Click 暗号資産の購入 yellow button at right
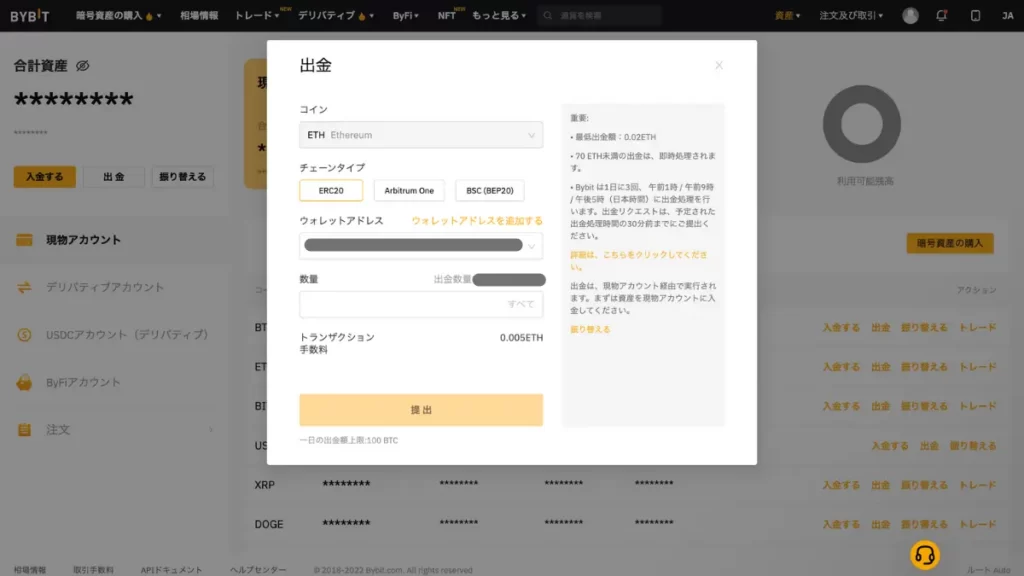 (950, 243)
